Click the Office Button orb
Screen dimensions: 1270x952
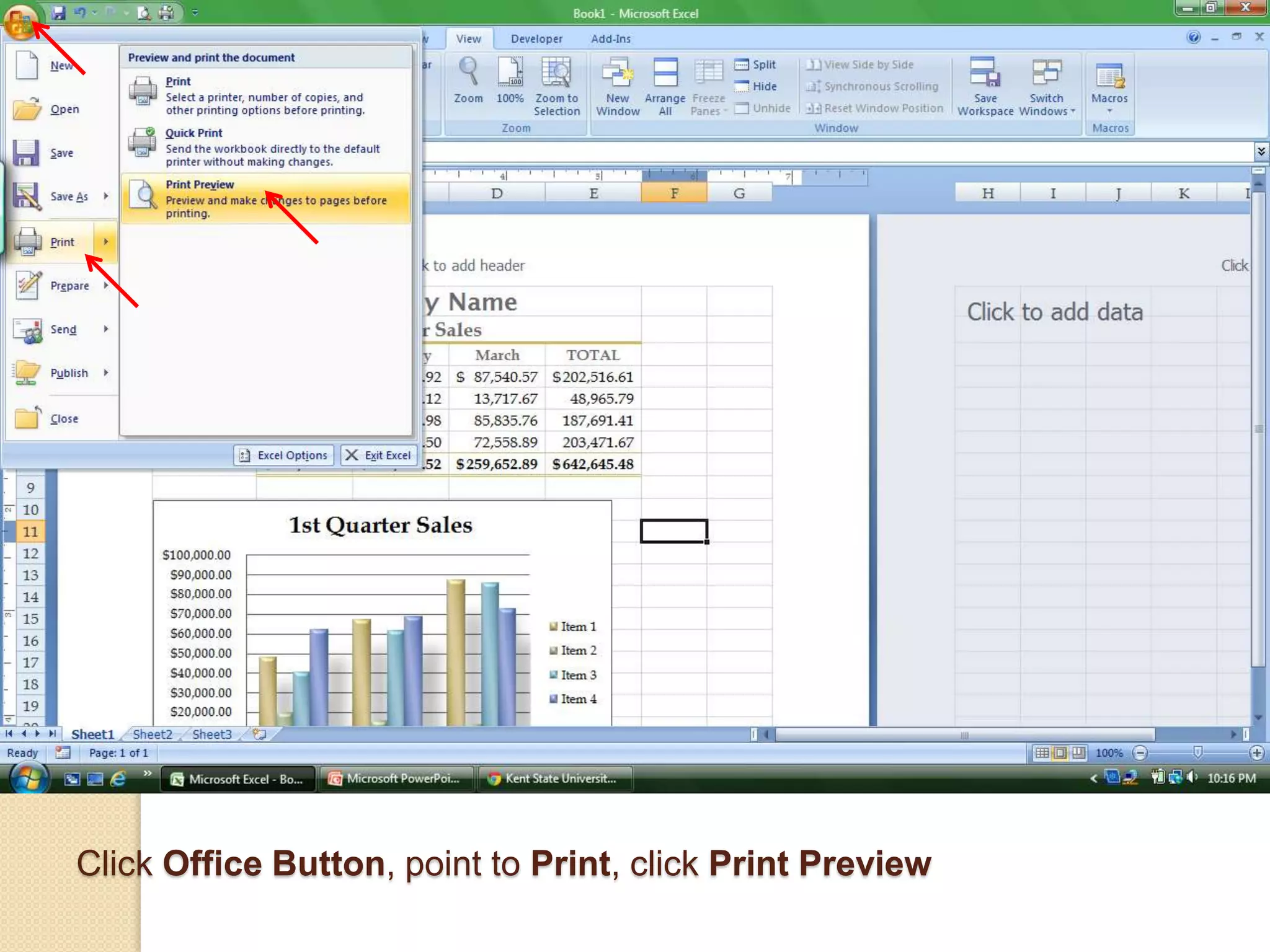[x=20, y=22]
